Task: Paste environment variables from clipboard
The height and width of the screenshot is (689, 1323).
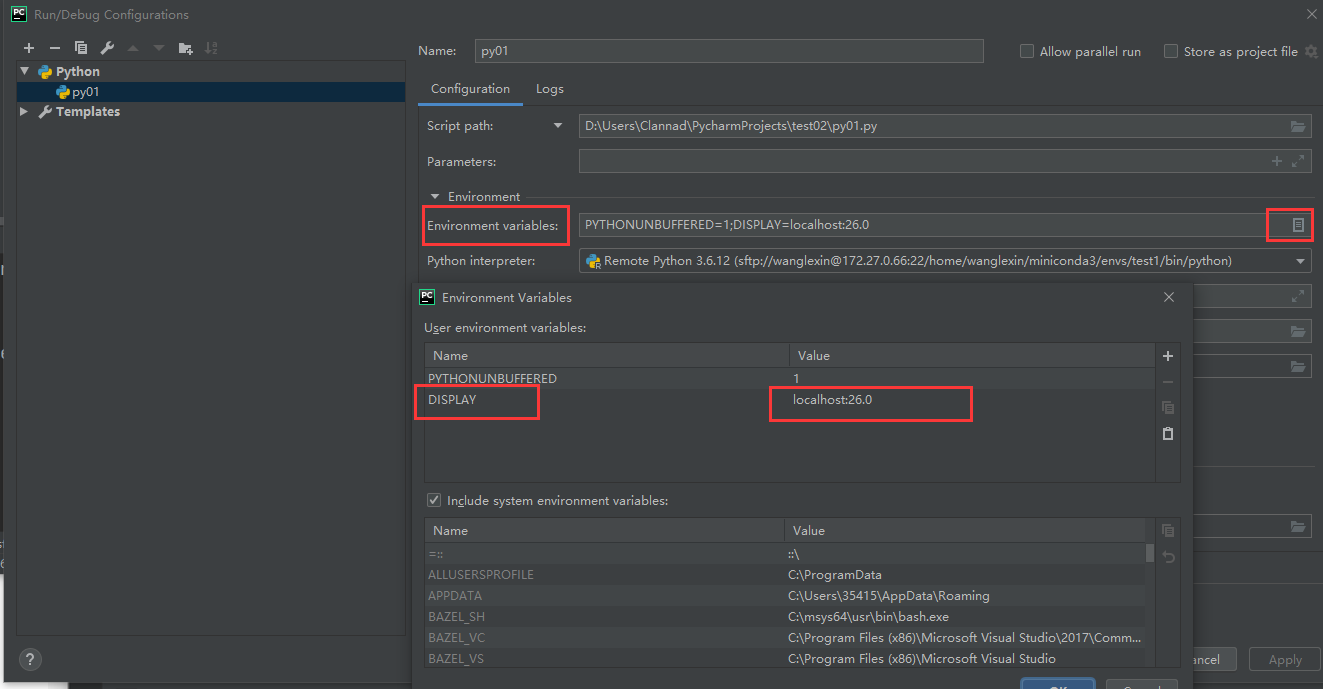Action: [1167, 433]
